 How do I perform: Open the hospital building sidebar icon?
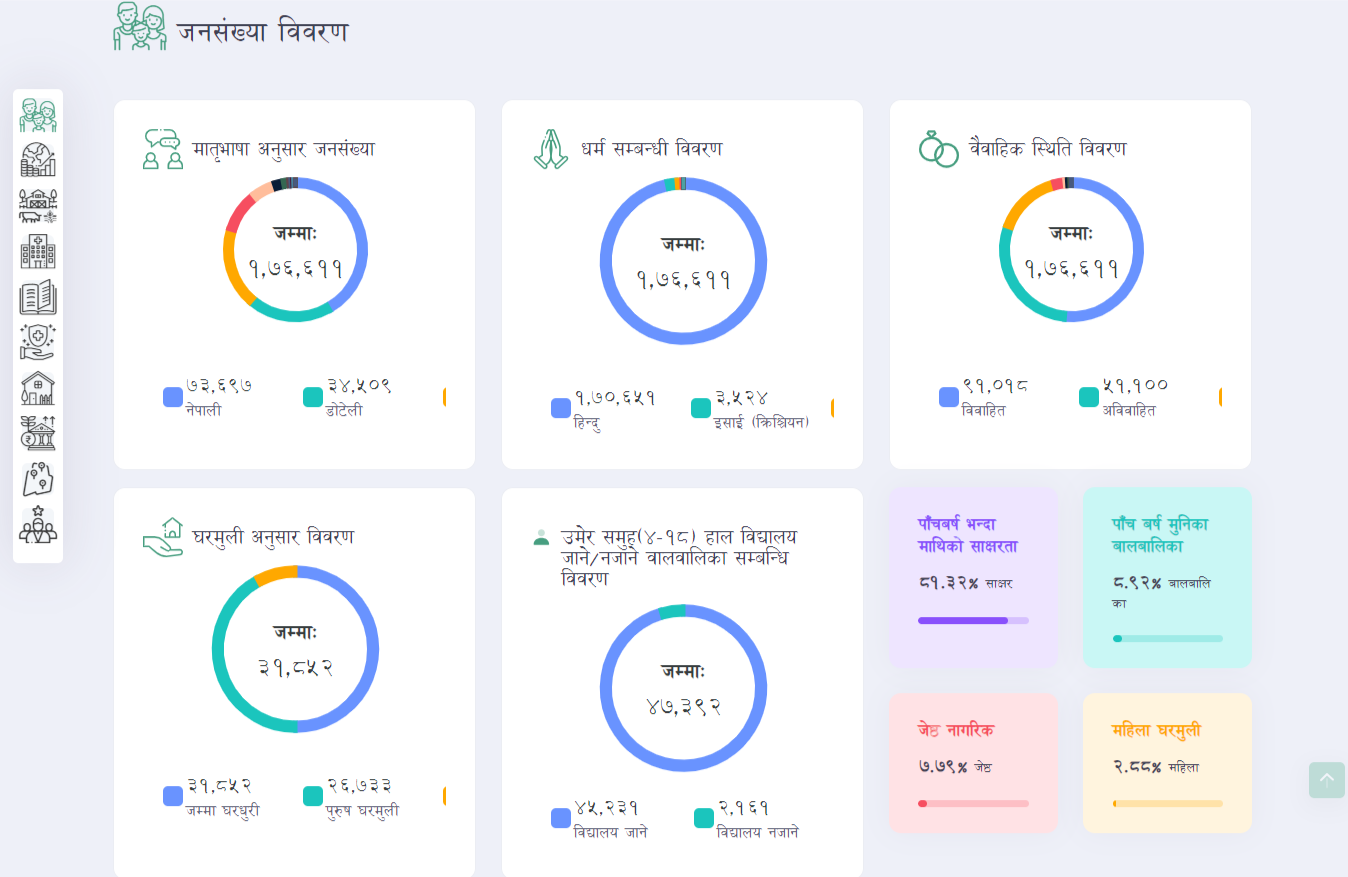[x=38, y=251]
